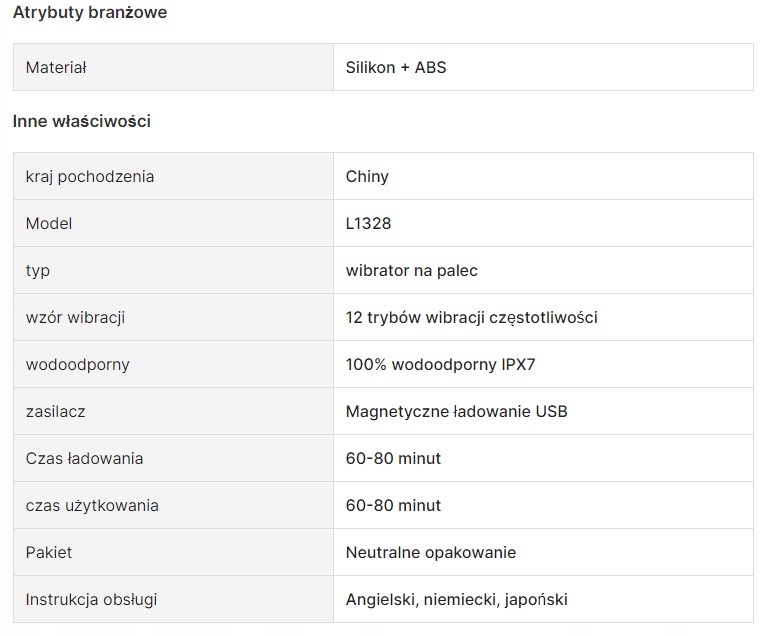Click the model number "L1328"
The width and height of the screenshot is (761, 636).
pos(369,224)
